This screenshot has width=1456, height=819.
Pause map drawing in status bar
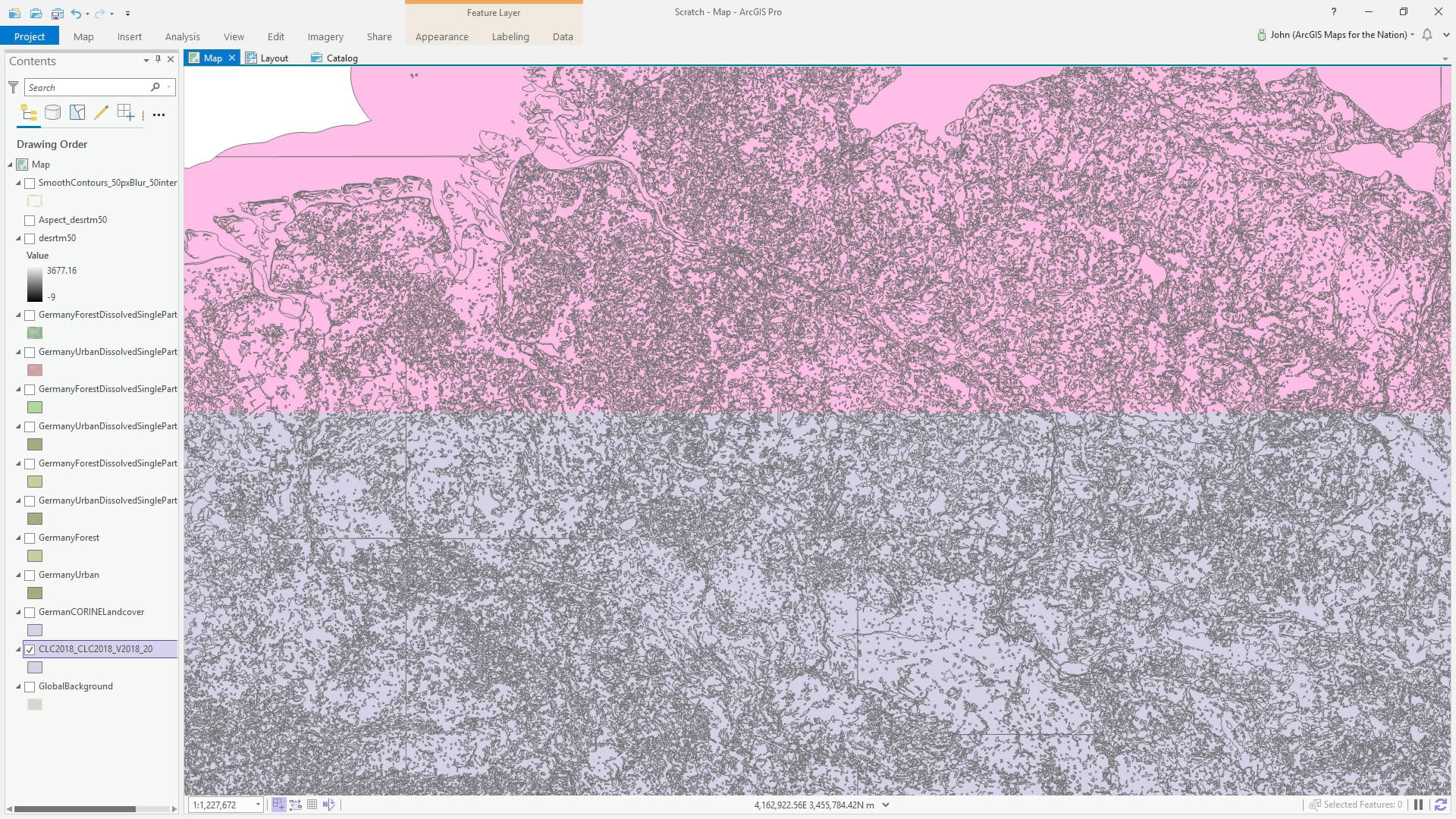click(x=1418, y=805)
